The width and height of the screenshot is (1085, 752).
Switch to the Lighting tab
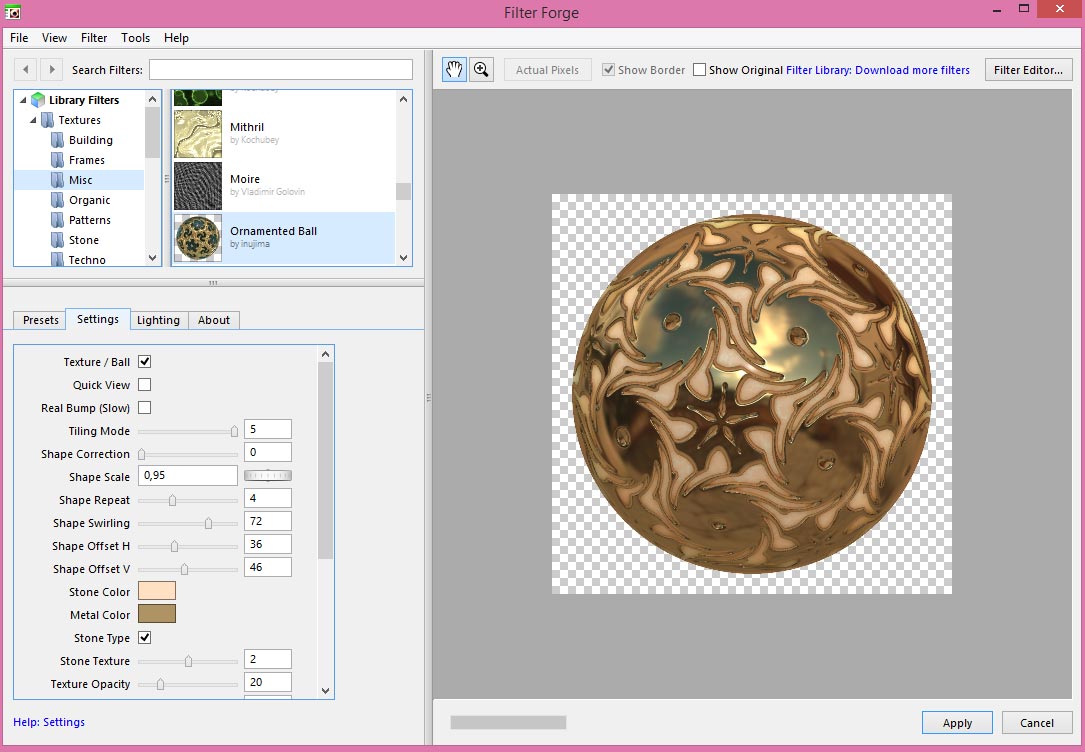(158, 320)
